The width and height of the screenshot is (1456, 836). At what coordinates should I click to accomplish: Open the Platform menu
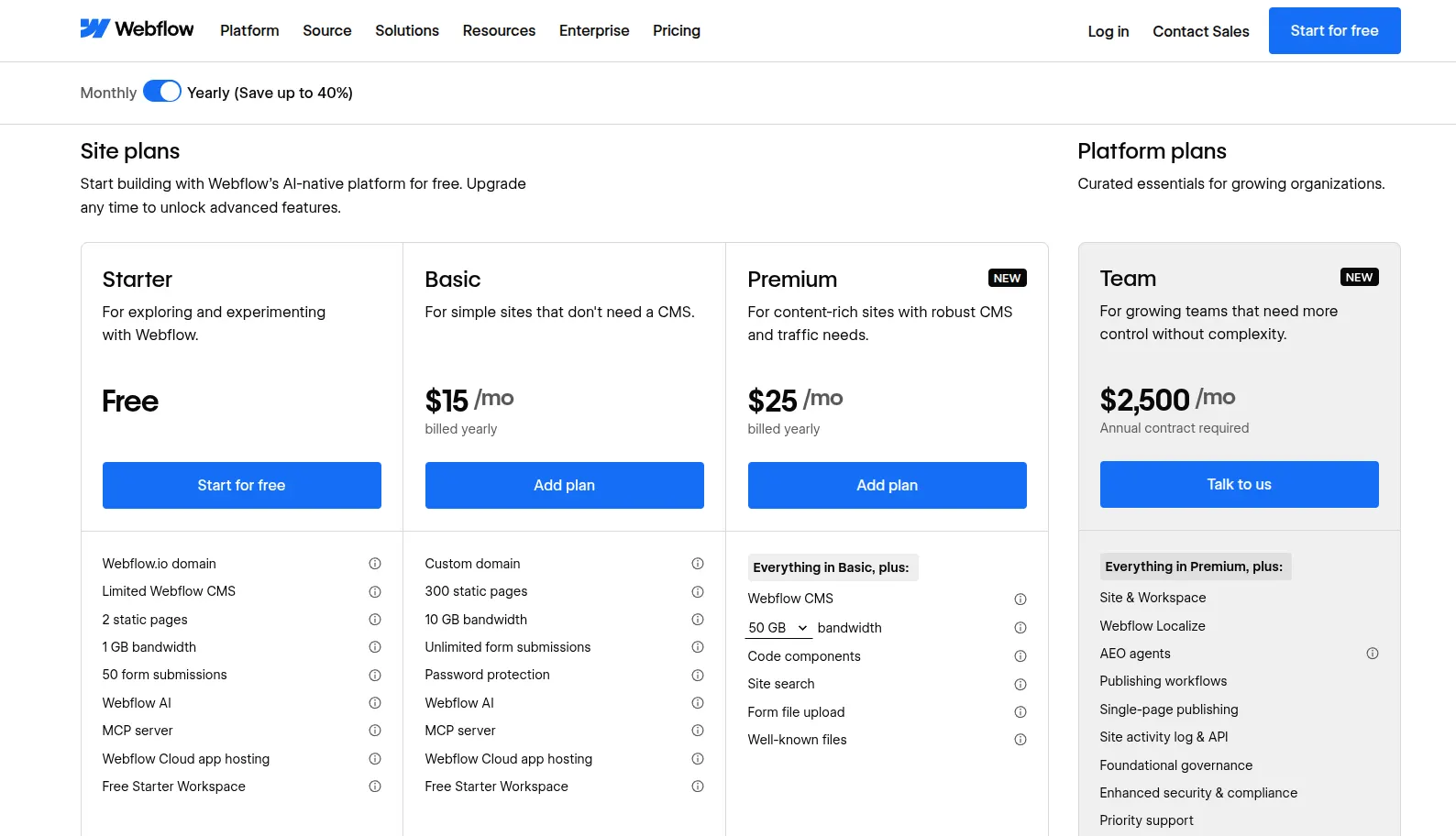249,30
